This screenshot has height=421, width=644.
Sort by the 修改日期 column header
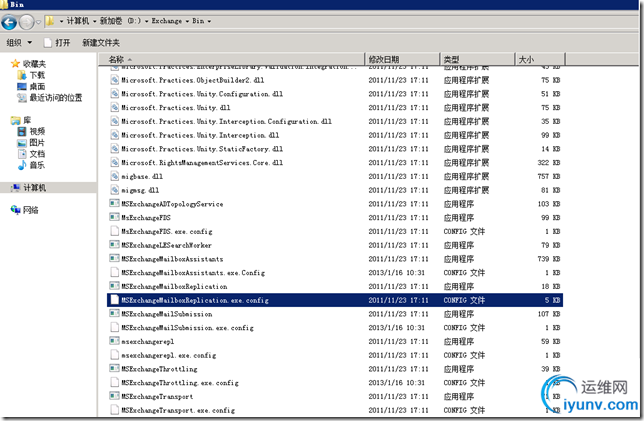402,60
